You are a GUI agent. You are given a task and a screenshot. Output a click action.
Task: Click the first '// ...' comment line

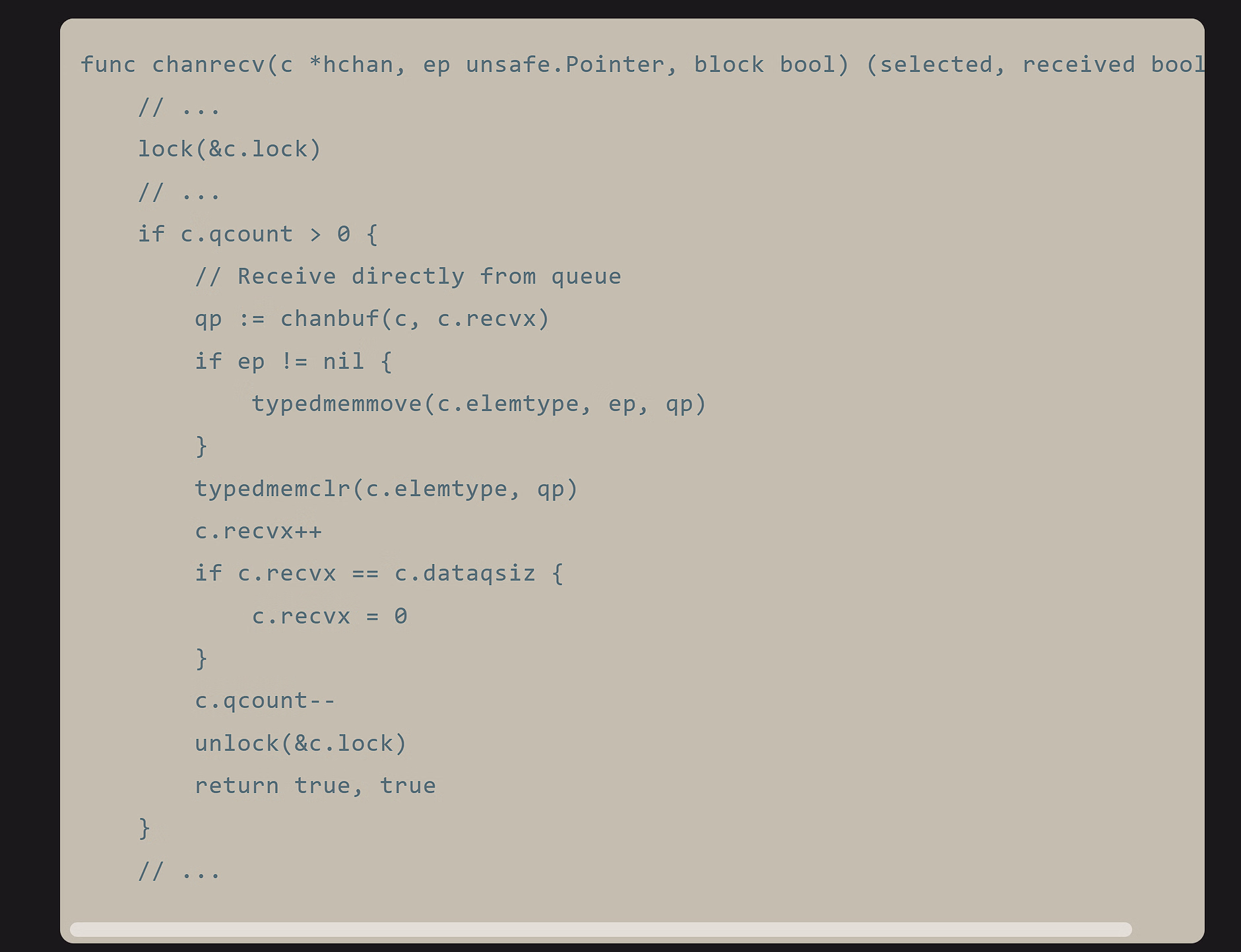click(x=179, y=107)
